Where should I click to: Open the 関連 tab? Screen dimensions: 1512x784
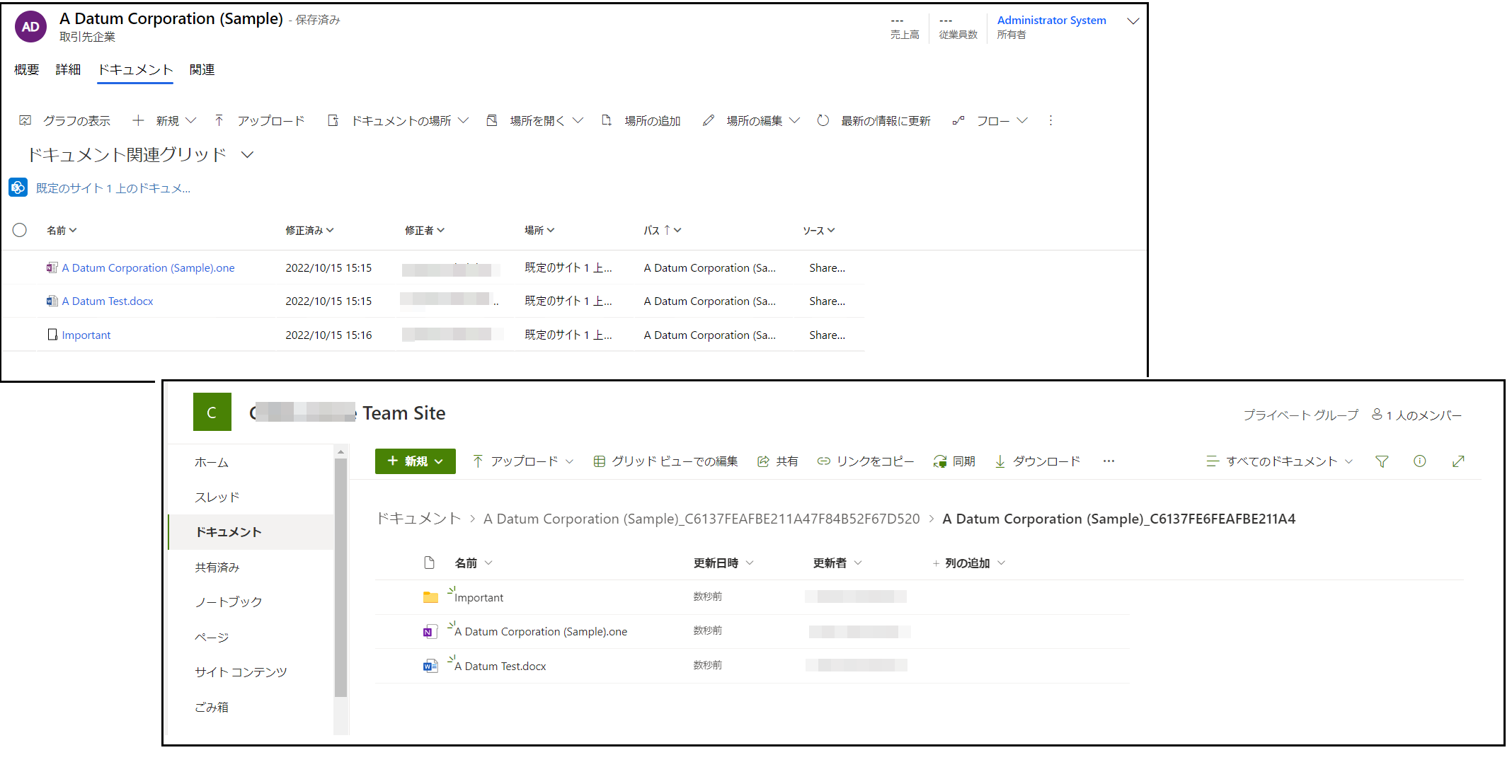[202, 69]
